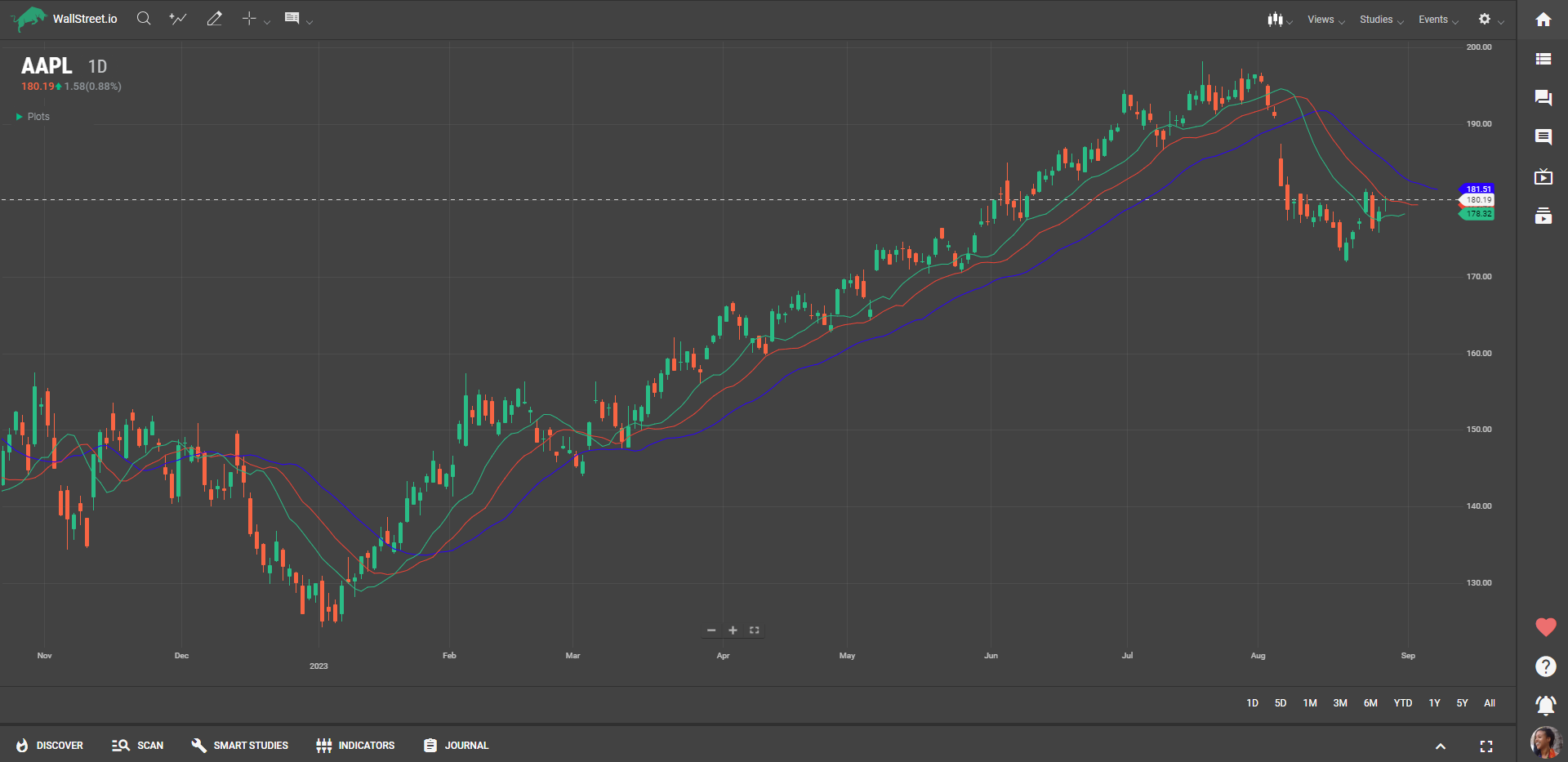
Task: Open the watchlist list icon in sidebar
Action: [x=1543, y=59]
